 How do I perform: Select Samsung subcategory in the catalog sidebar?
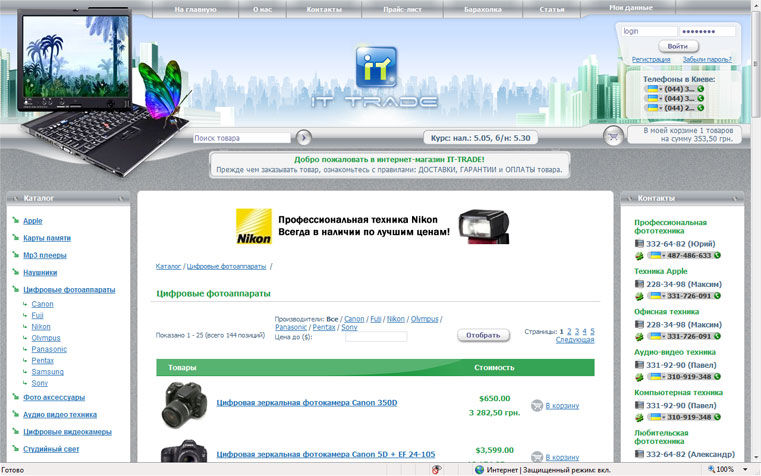48,372
